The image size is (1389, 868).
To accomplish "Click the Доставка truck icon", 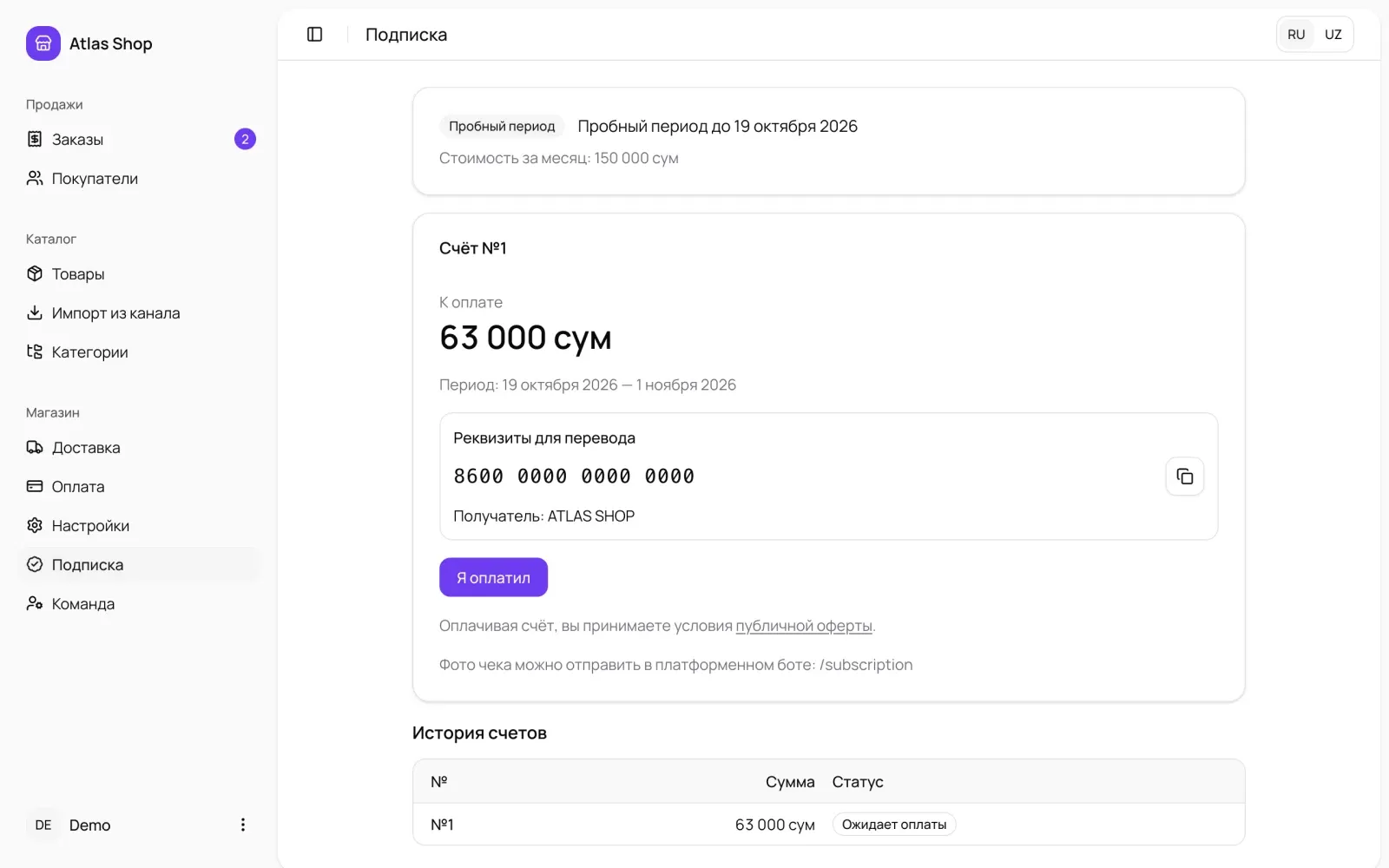I will [35, 447].
